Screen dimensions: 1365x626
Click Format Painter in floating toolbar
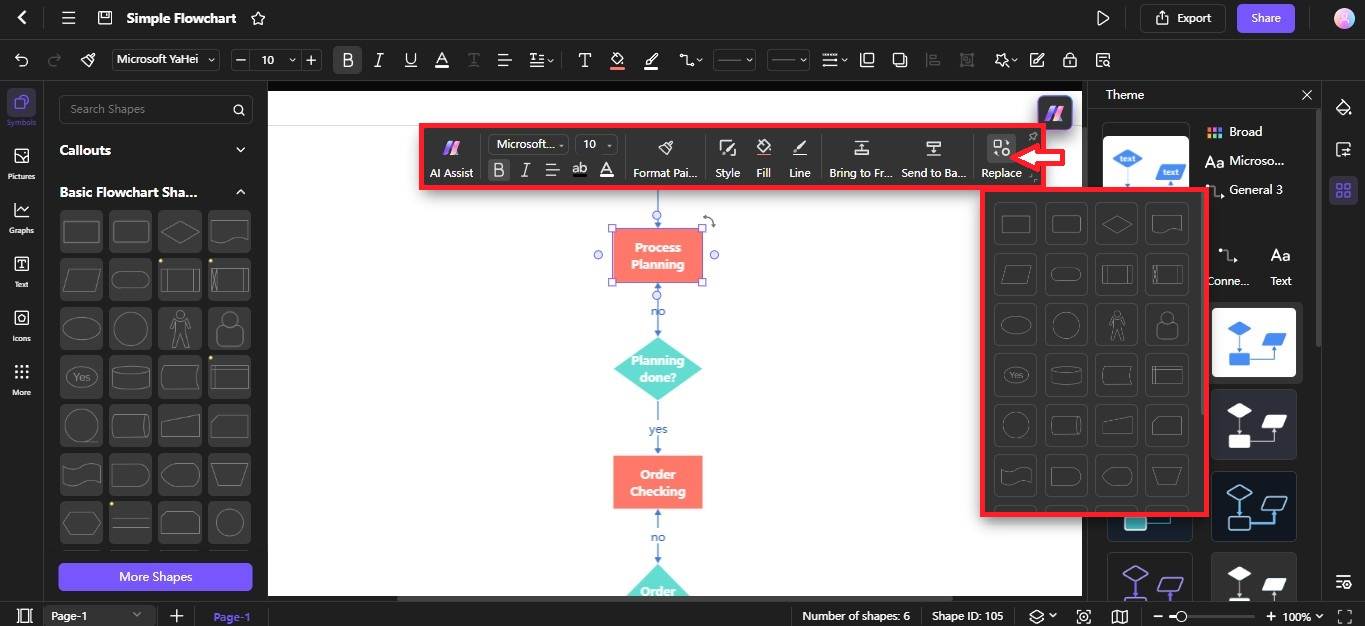(665, 158)
